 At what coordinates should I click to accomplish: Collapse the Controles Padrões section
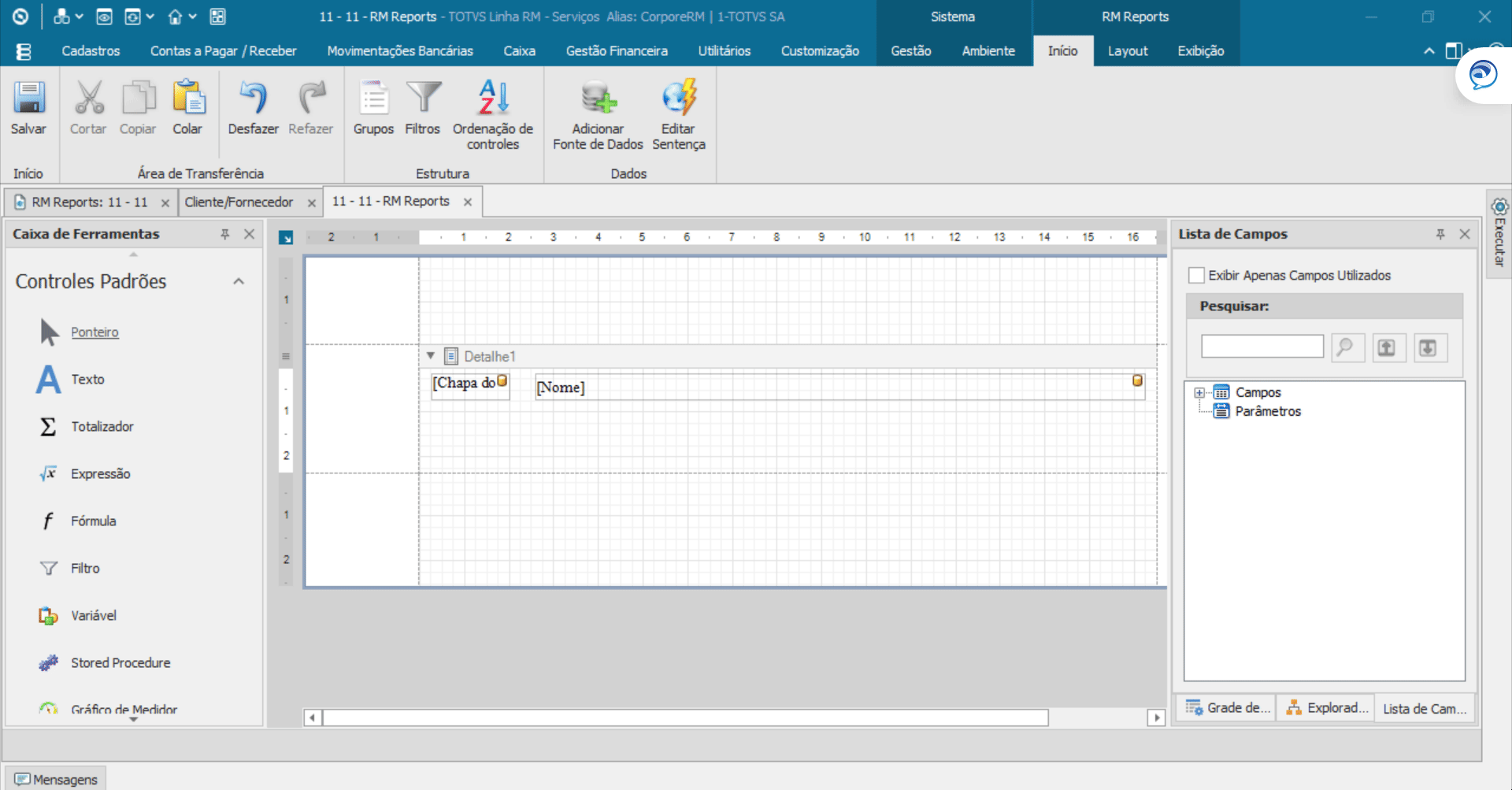click(239, 281)
